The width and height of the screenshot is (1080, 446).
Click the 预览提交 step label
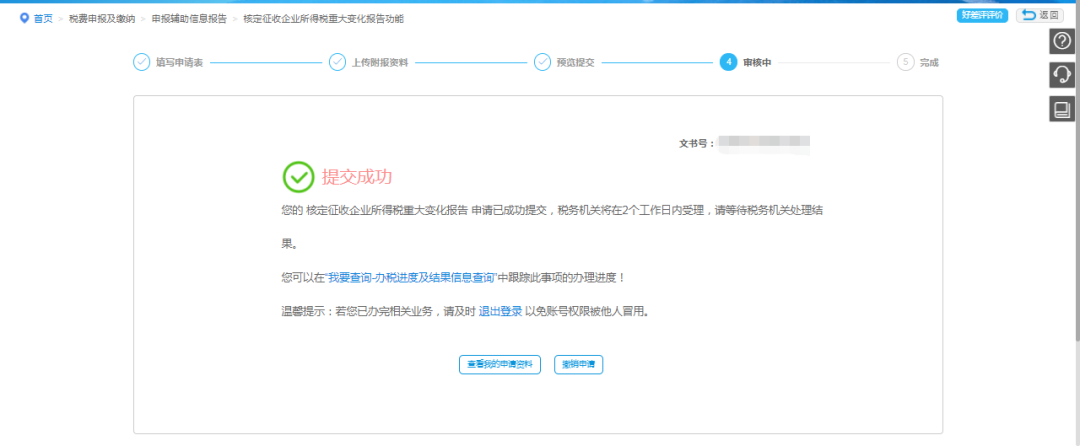click(575, 63)
